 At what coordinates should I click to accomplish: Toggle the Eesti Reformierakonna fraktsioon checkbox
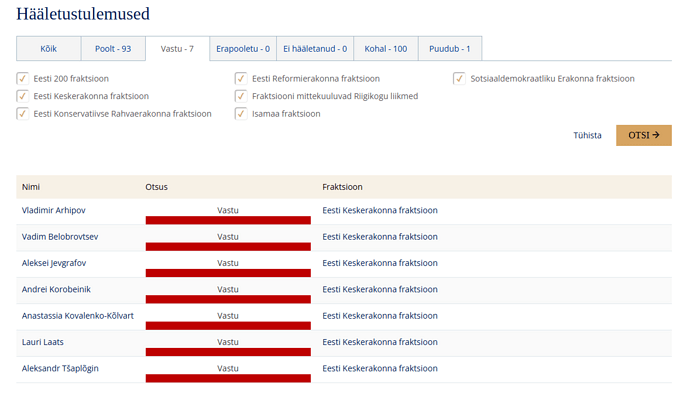pos(241,79)
